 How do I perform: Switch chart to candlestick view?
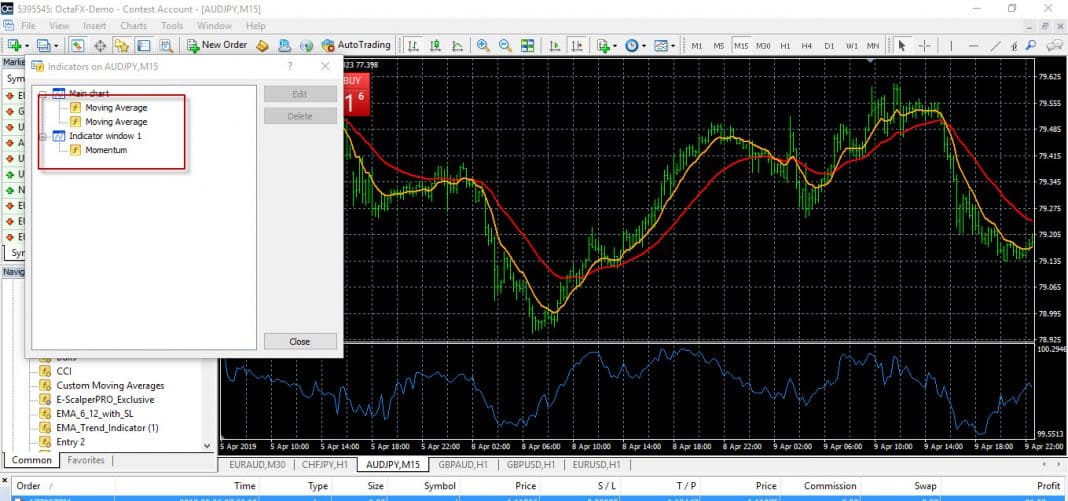(435, 45)
